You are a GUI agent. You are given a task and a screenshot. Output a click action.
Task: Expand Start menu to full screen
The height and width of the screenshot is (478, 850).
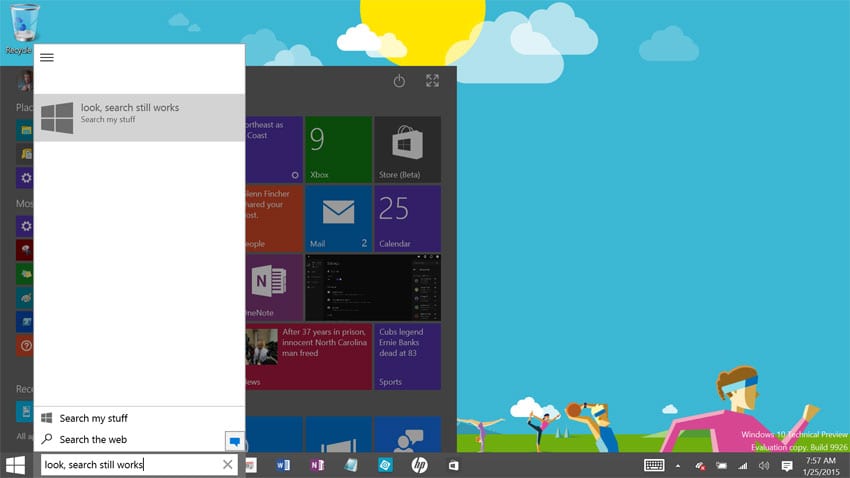click(432, 81)
